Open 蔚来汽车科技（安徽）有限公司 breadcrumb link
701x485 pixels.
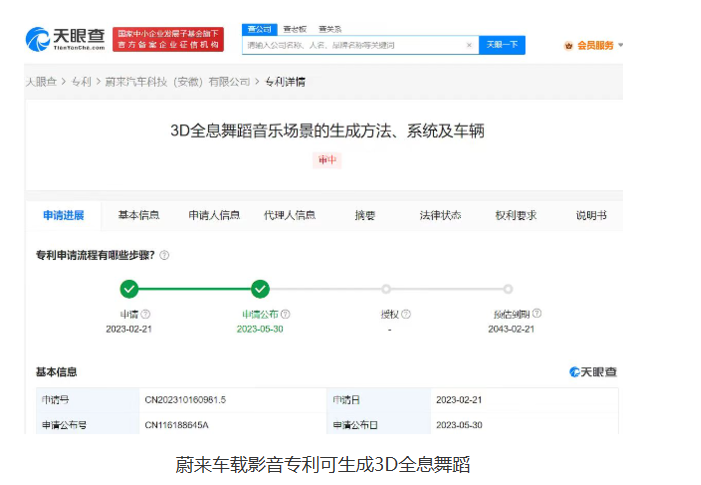[177, 82]
